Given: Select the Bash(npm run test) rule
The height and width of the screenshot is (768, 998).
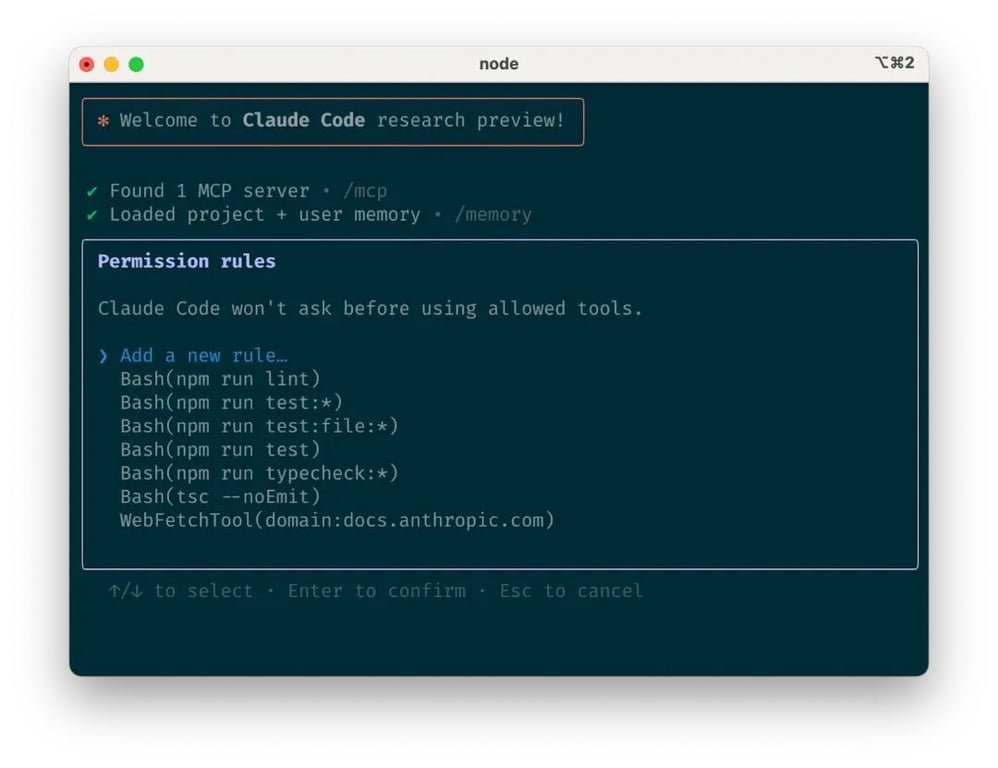Looking at the screenshot, I should coord(220,450).
